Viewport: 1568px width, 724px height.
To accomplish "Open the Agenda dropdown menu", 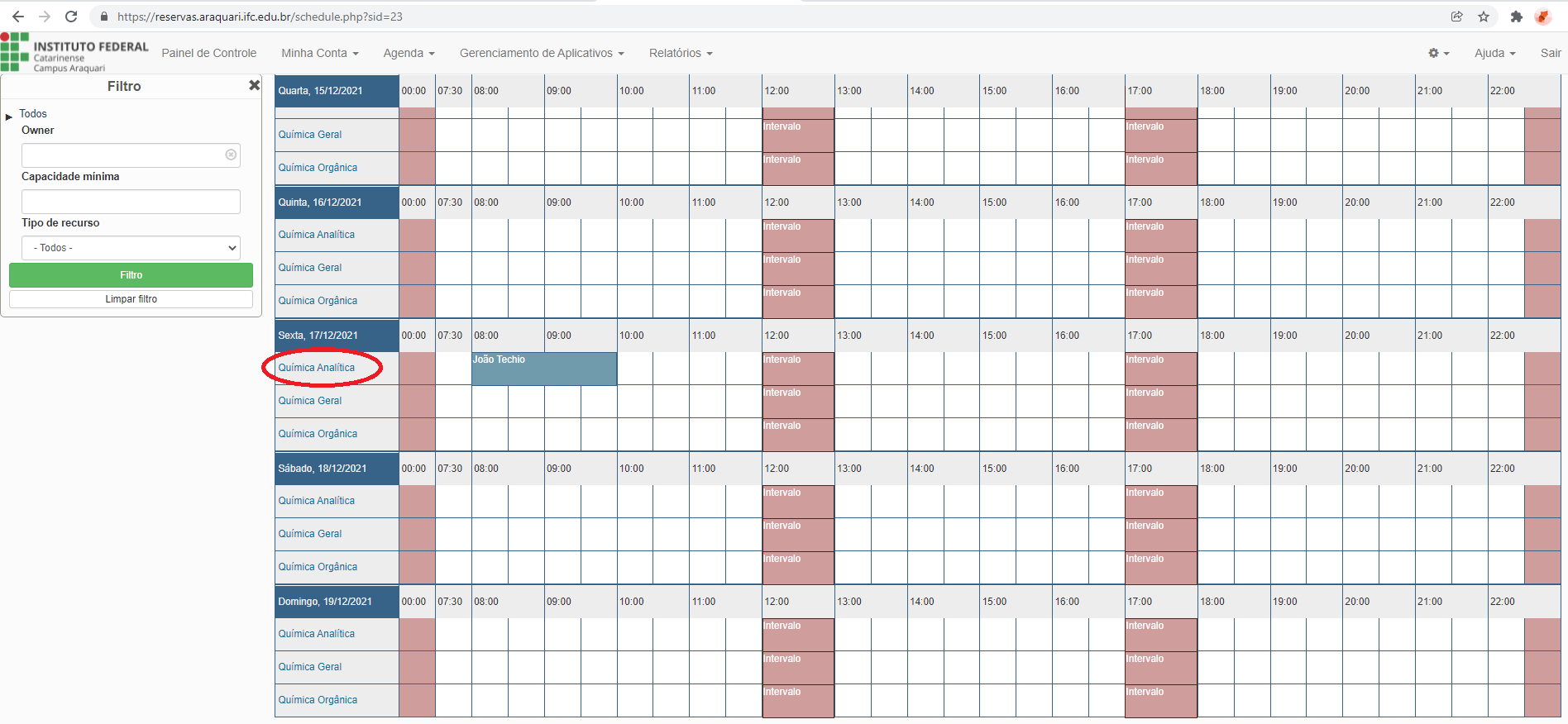I will pos(409,53).
